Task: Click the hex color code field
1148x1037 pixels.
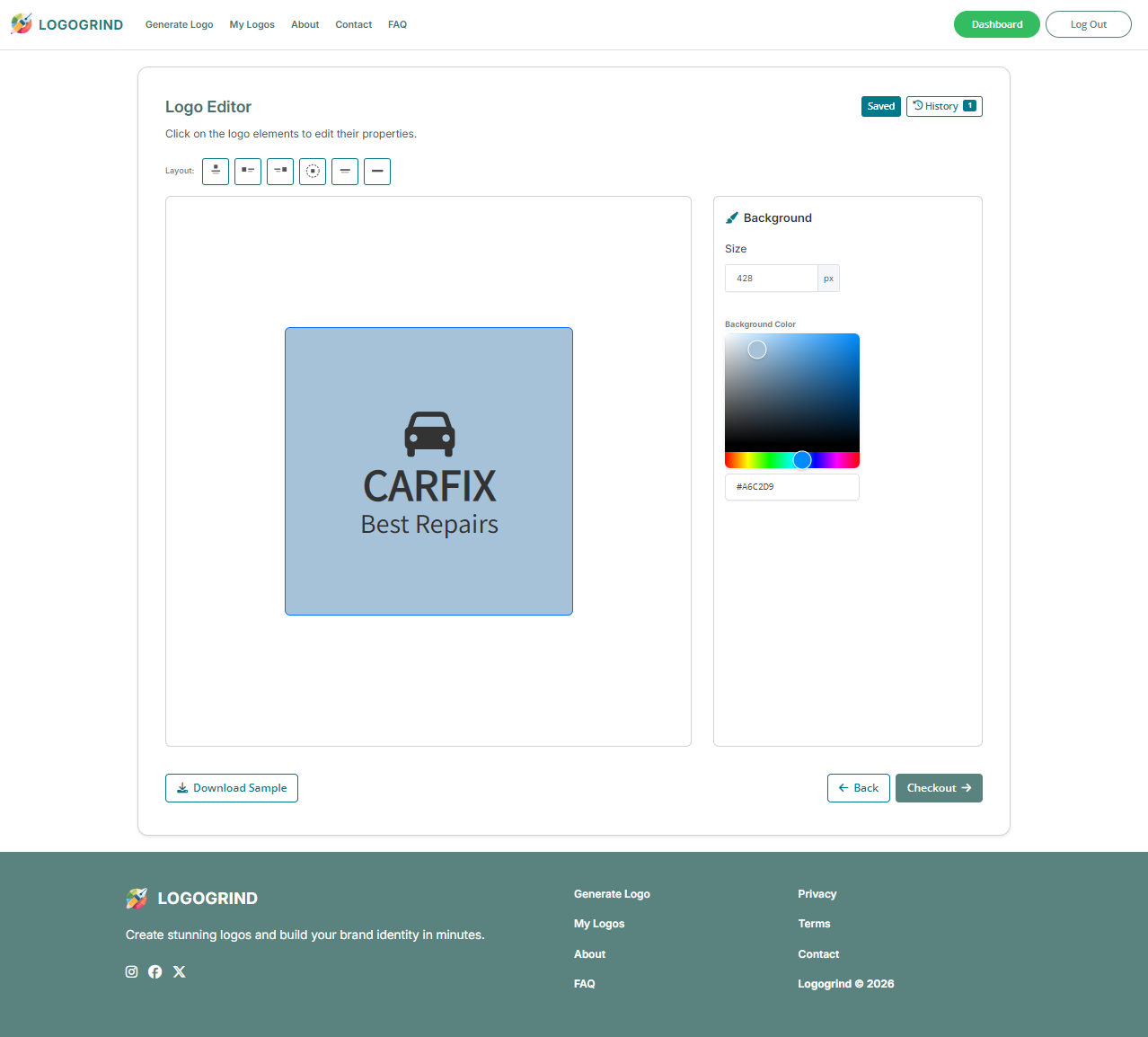Action: (791, 487)
